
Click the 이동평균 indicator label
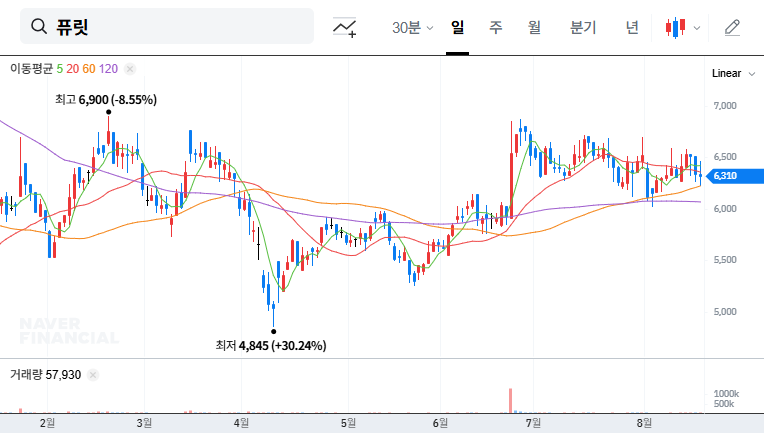tap(31, 69)
